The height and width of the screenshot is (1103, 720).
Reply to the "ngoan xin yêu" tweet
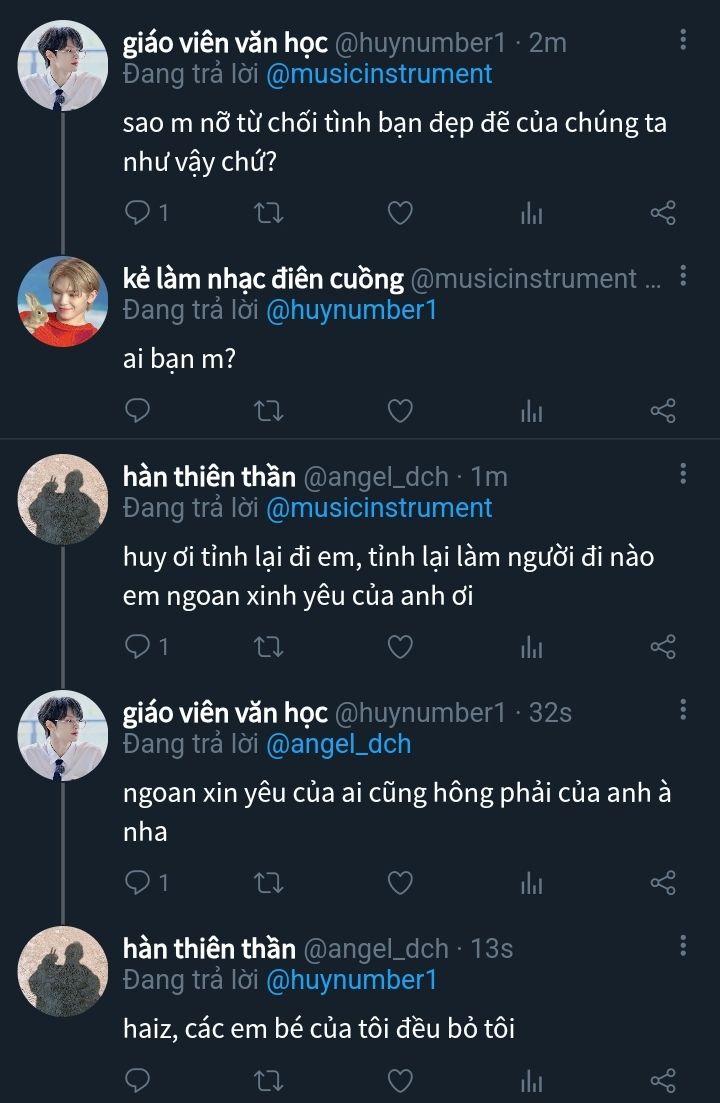click(x=139, y=882)
